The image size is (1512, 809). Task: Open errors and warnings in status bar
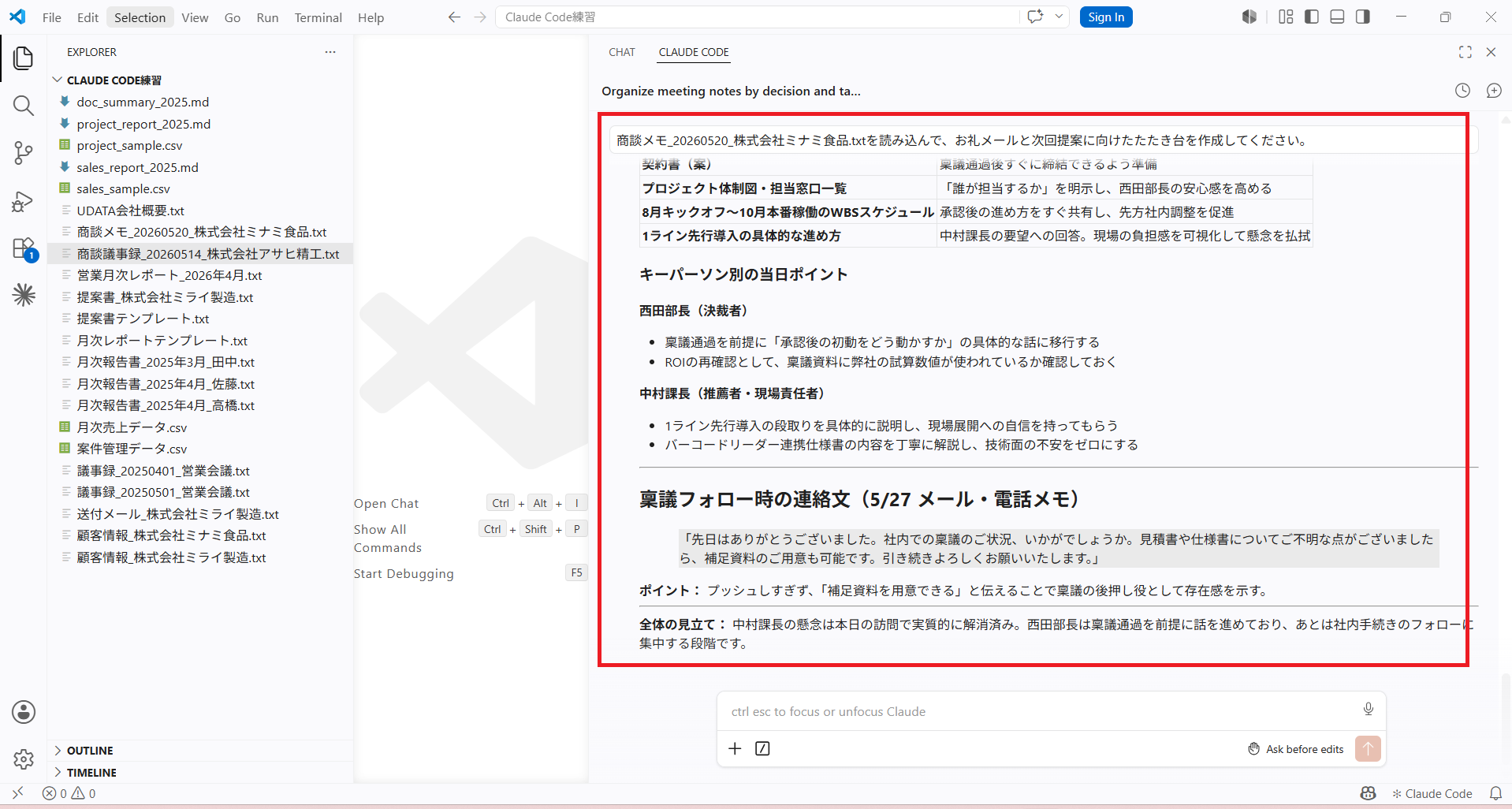pyautogui.click(x=69, y=793)
